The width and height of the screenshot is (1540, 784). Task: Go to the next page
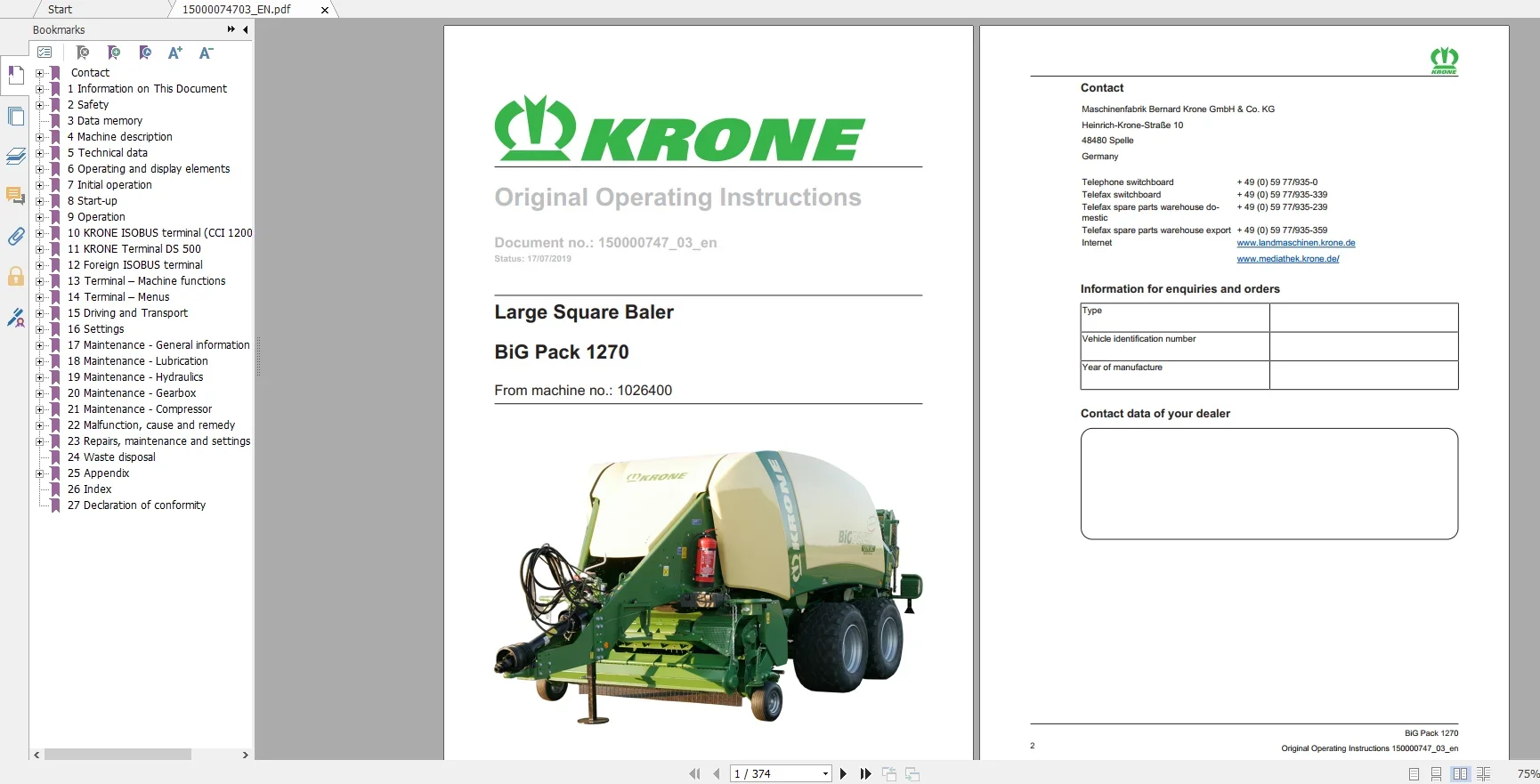coord(843,774)
